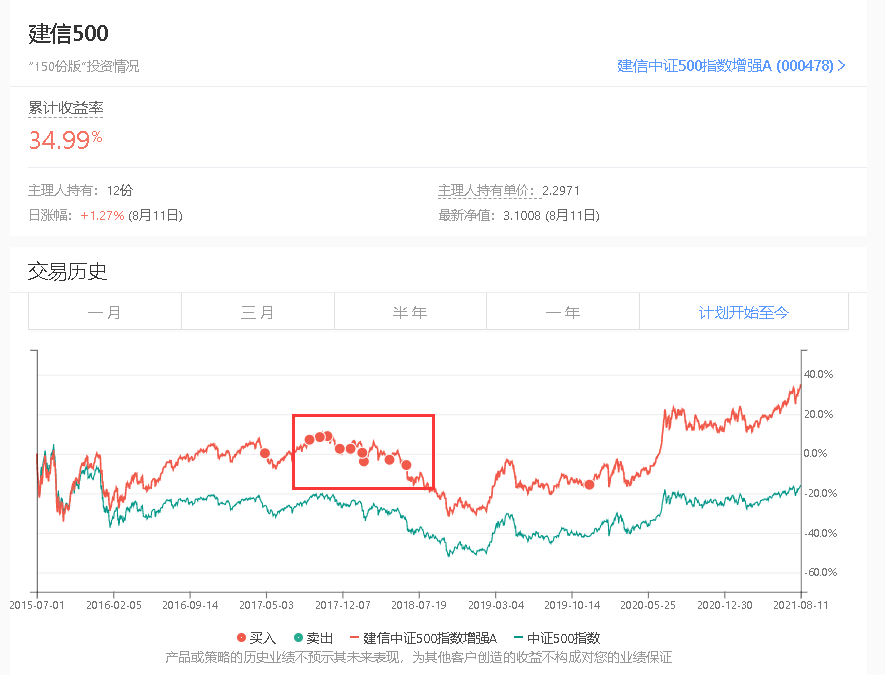Toggle the 中证500指数 series in legend
885x675 pixels.
coord(557,638)
